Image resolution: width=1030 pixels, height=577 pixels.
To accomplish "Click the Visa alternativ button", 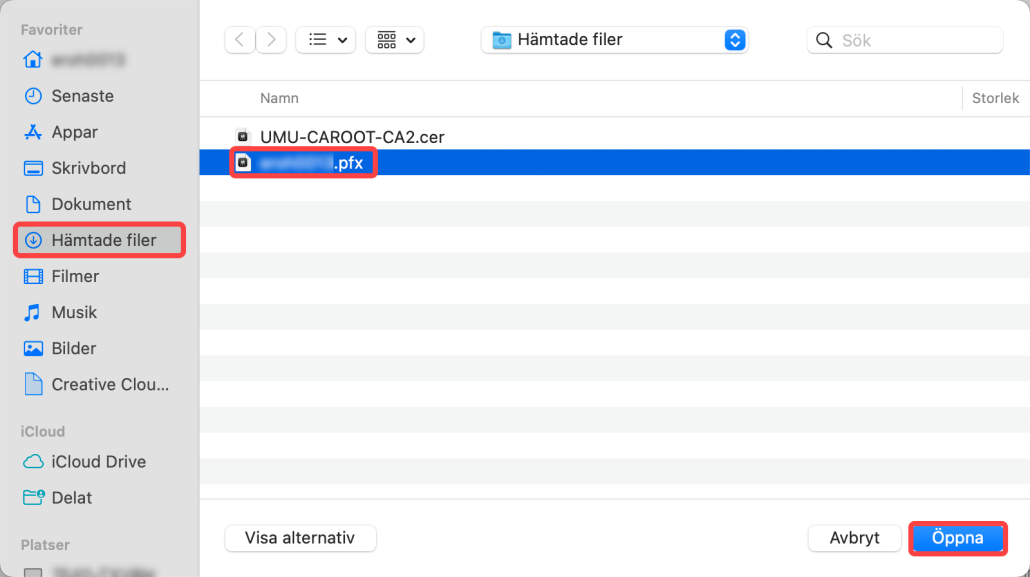I will pyautogui.click(x=300, y=538).
